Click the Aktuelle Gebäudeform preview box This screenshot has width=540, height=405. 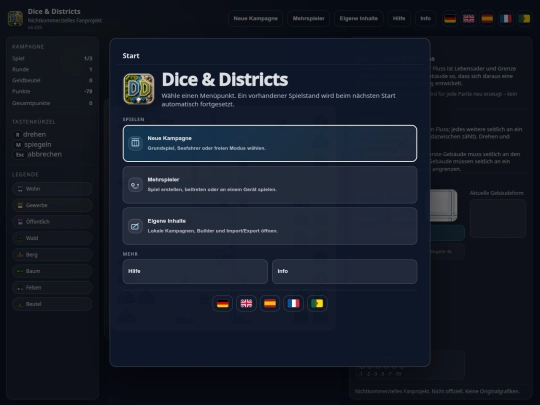(498, 218)
